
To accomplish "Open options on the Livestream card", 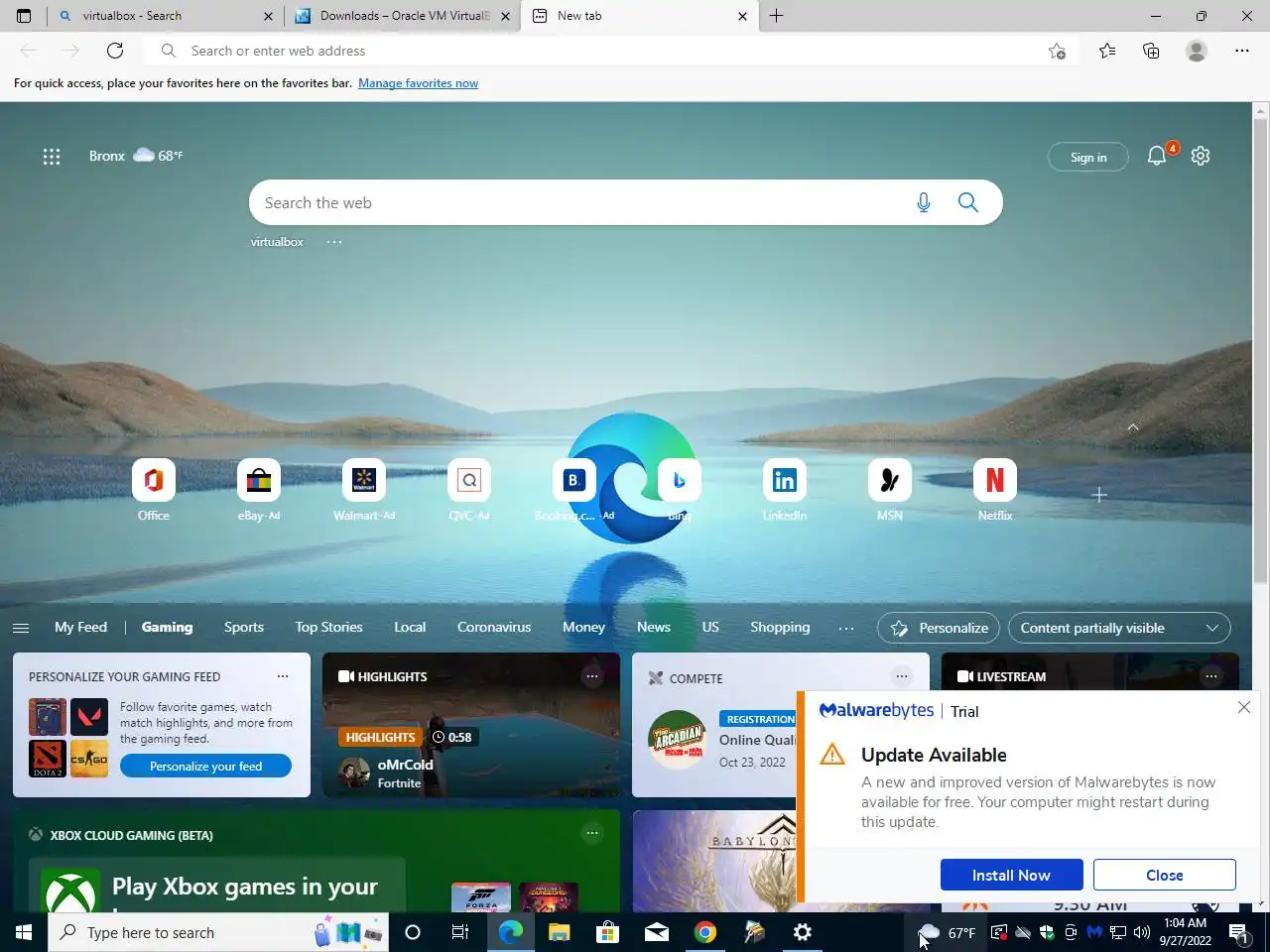I will (1211, 676).
